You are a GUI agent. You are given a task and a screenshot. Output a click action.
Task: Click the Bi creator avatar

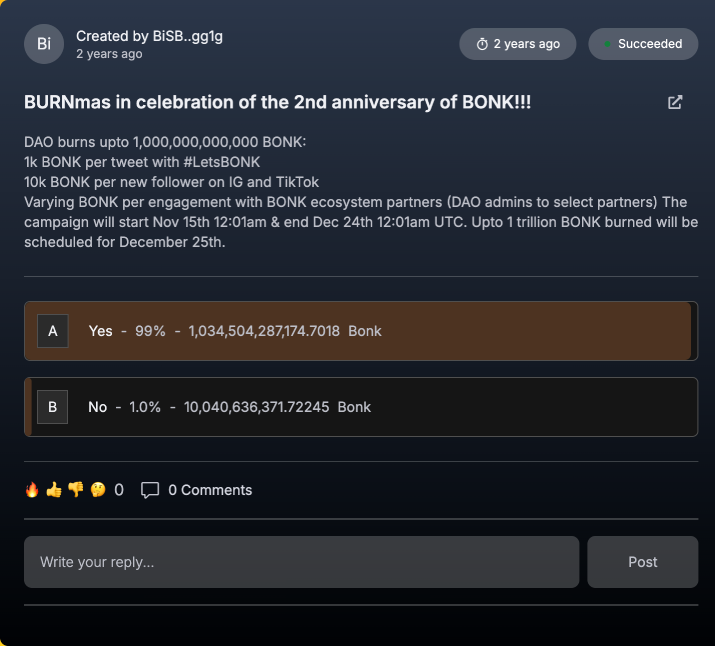click(44, 44)
